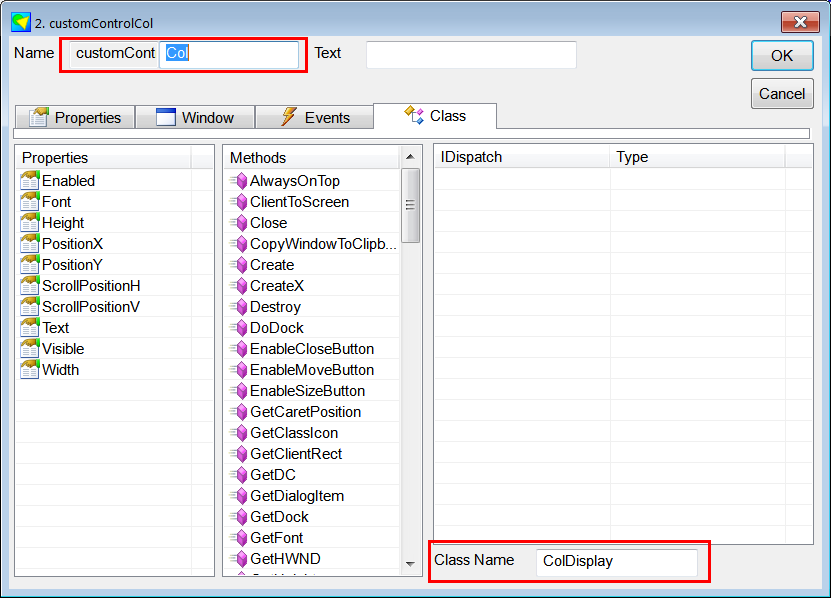Click the PositionX property icon
Image resolution: width=831 pixels, height=598 pixels.
(30, 244)
